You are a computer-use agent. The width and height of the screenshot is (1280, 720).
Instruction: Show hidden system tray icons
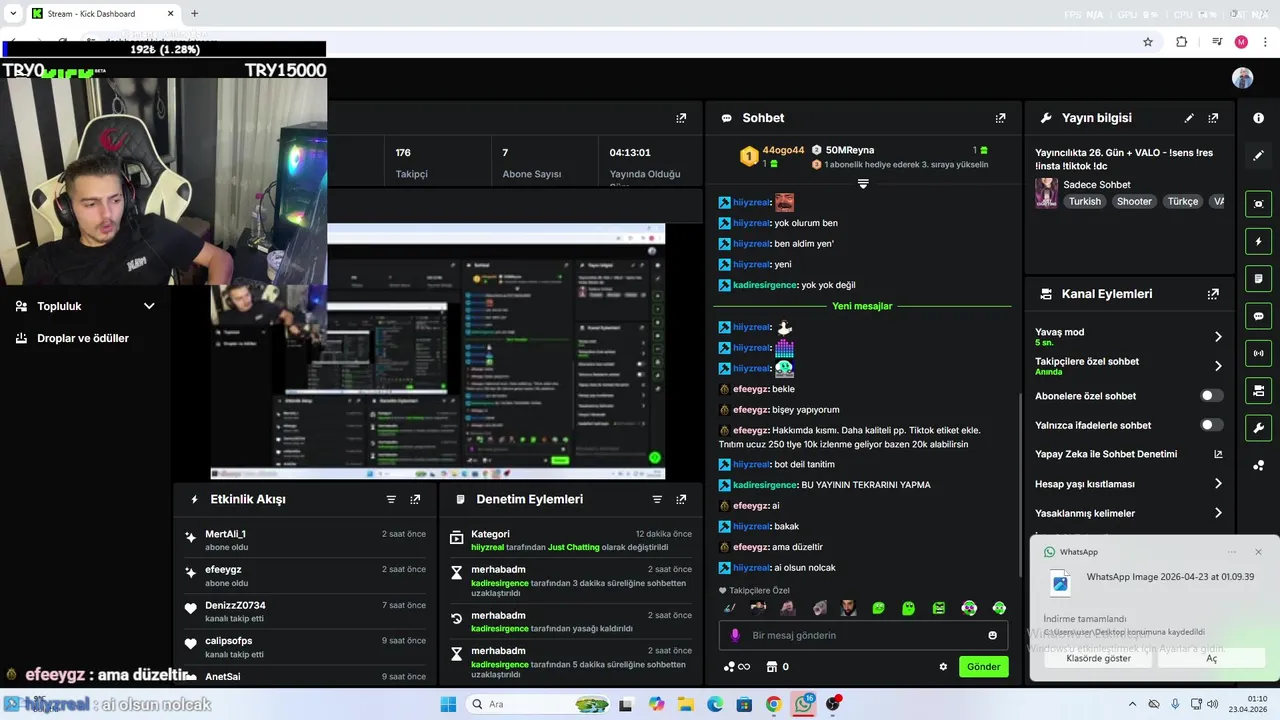click(x=1132, y=704)
